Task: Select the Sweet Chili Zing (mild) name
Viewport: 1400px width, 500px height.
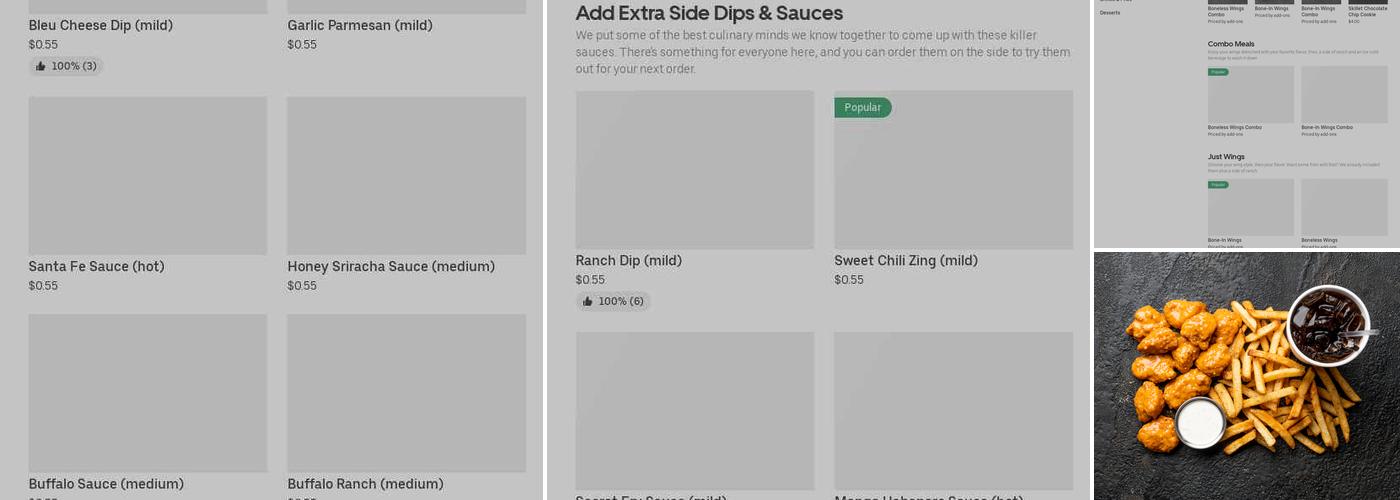Action: [x=906, y=261]
